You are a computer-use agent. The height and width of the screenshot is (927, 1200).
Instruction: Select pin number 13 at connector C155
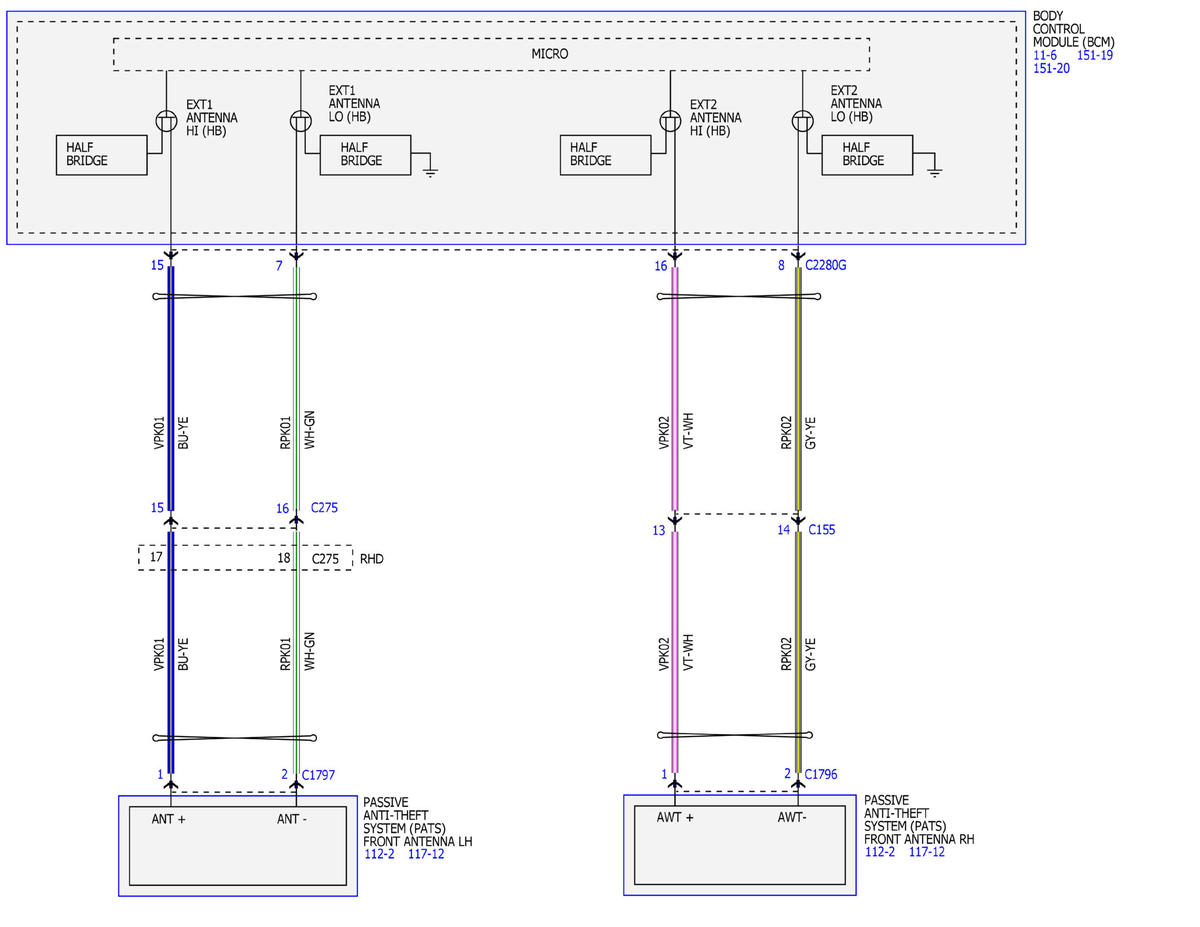[659, 530]
